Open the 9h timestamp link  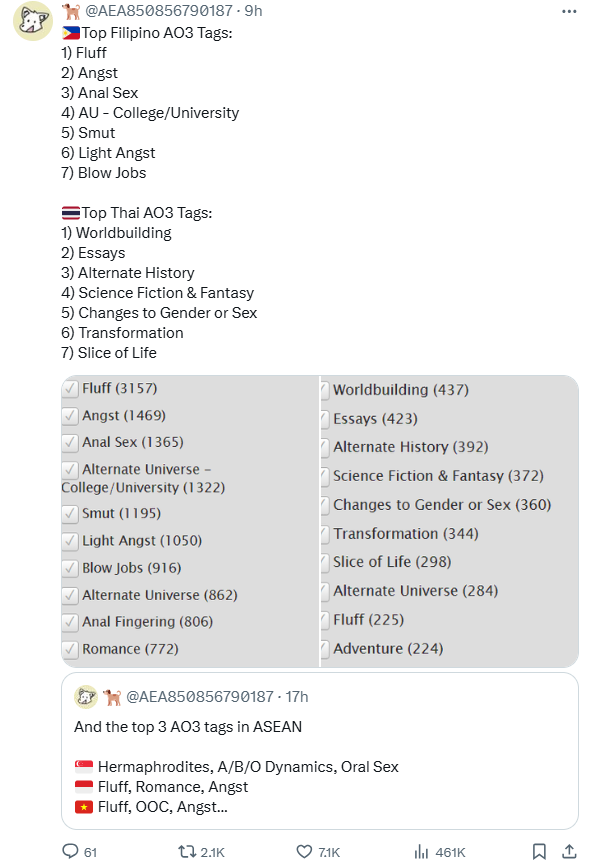click(x=254, y=11)
